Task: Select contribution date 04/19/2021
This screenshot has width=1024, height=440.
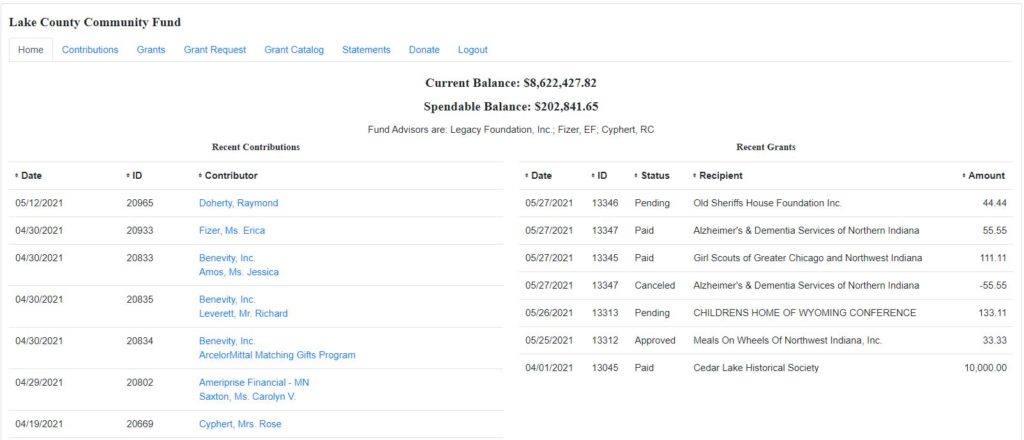Action: click(x=39, y=424)
